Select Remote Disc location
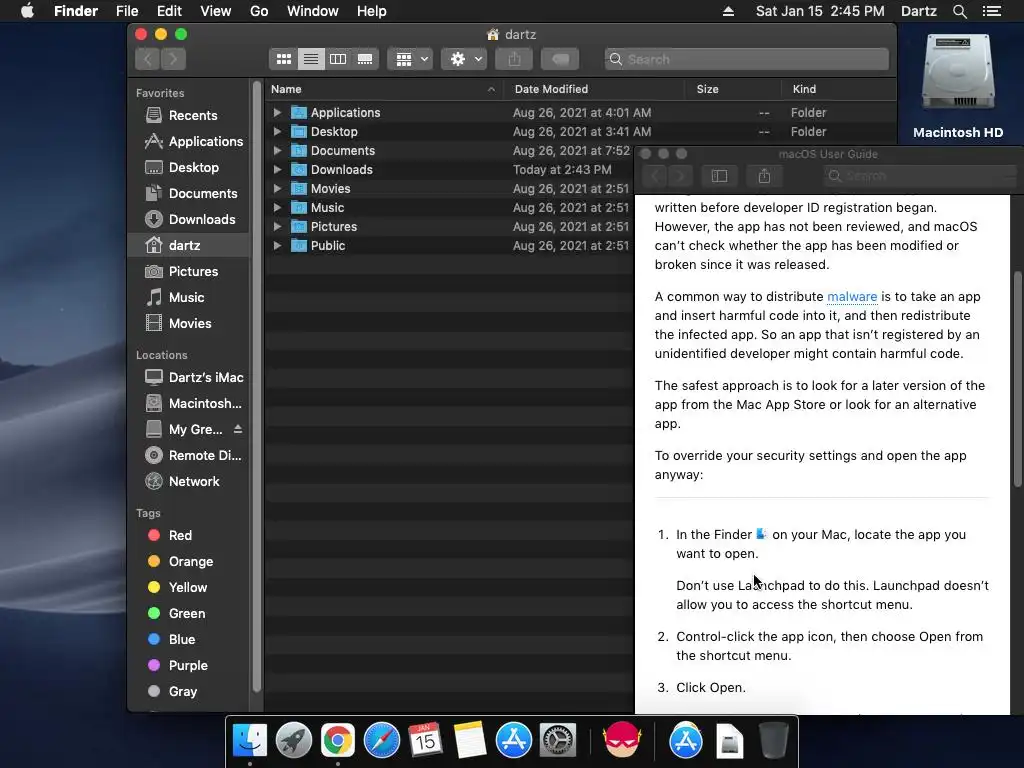 [189, 456]
